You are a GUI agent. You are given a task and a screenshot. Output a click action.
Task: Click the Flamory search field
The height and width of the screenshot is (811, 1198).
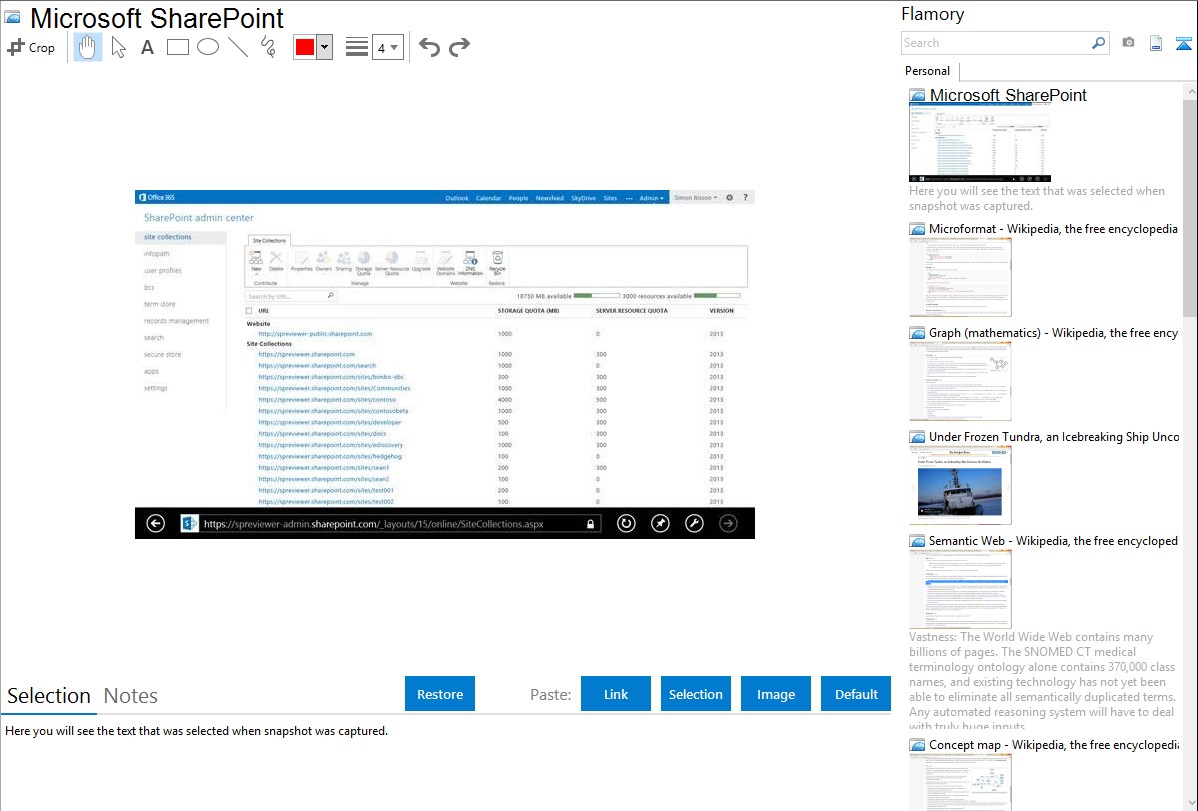996,43
